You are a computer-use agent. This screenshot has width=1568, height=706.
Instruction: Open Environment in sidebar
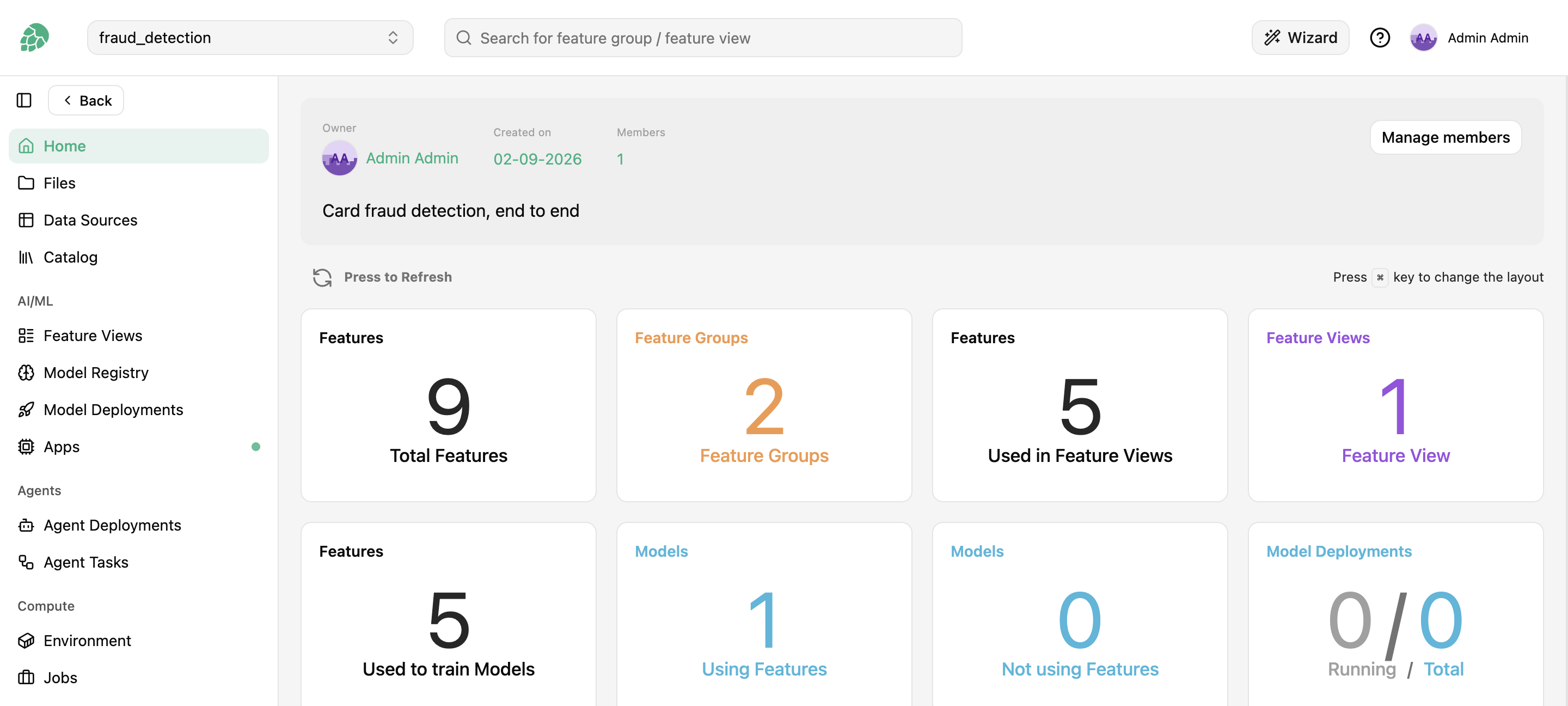[x=139, y=641]
